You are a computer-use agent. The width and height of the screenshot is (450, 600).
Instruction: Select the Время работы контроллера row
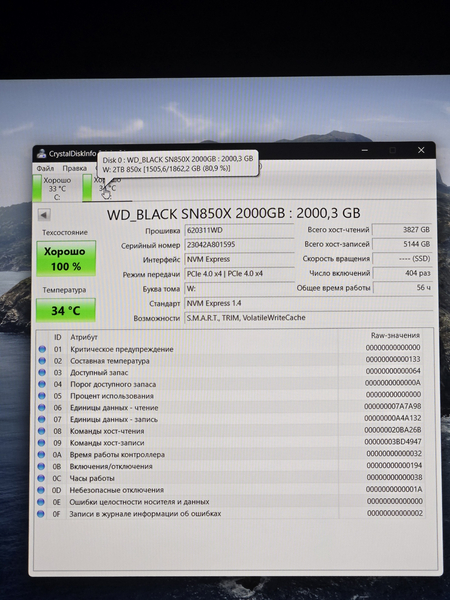click(x=230, y=454)
